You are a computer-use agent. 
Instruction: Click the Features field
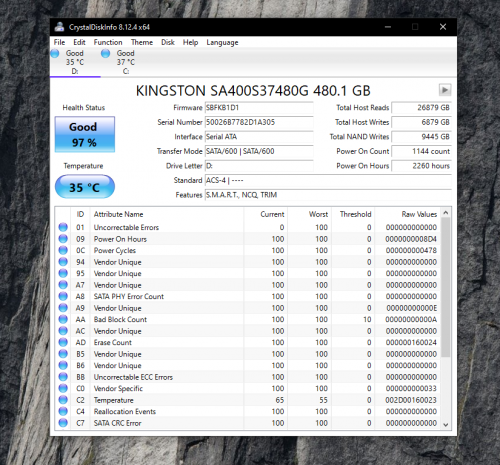328,195
